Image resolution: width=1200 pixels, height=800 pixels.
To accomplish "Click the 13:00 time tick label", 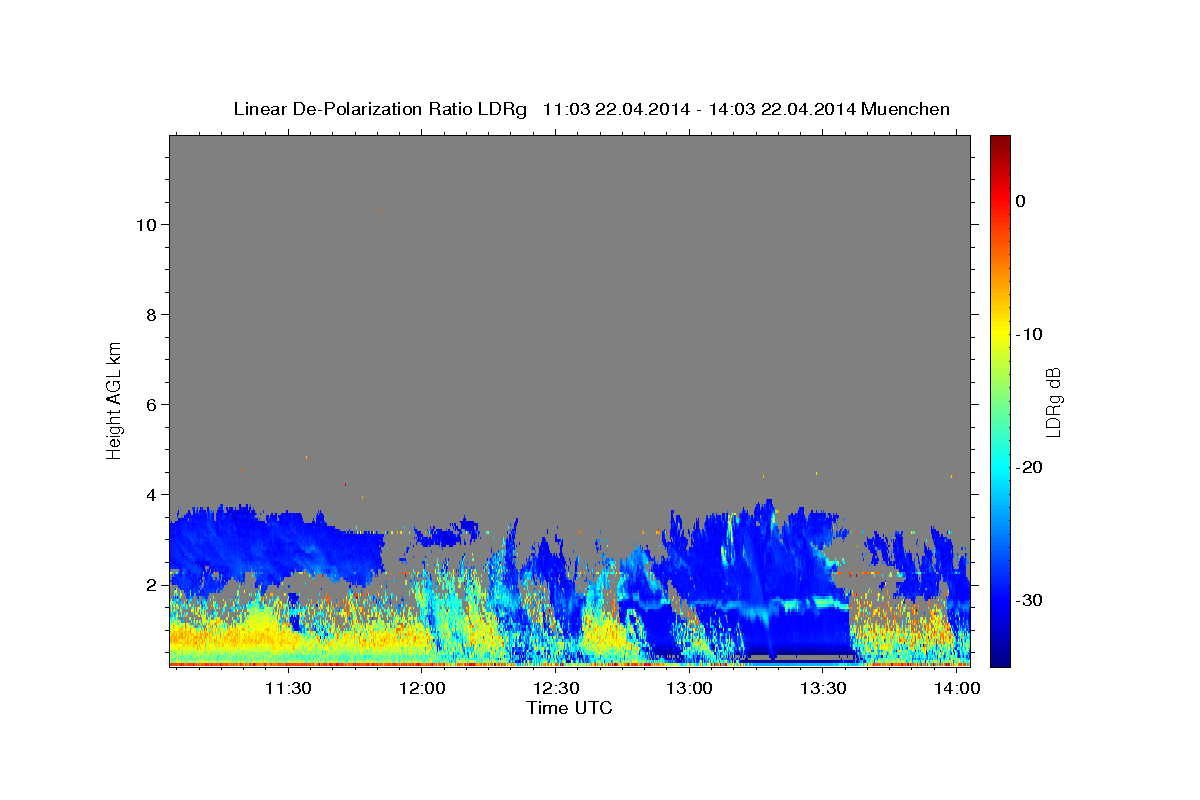I will pyautogui.click(x=690, y=689).
